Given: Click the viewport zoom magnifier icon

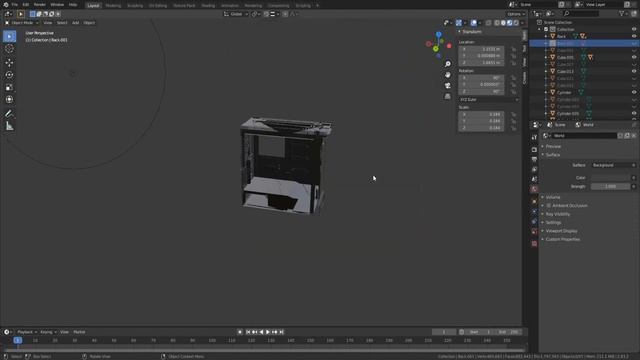Looking at the screenshot, I should pyautogui.click(x=448, y=64).
